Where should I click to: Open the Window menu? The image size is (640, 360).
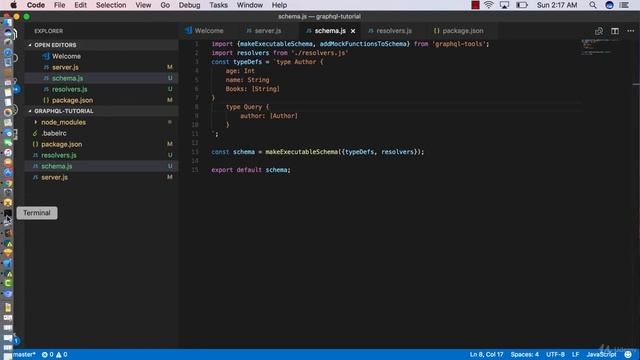tap(250, 5)
